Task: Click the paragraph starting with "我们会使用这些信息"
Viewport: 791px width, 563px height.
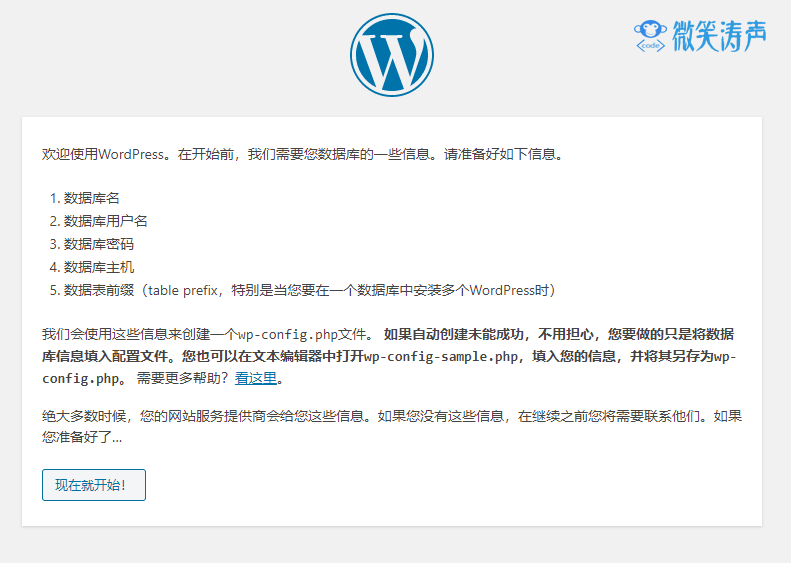Action: 389,356
